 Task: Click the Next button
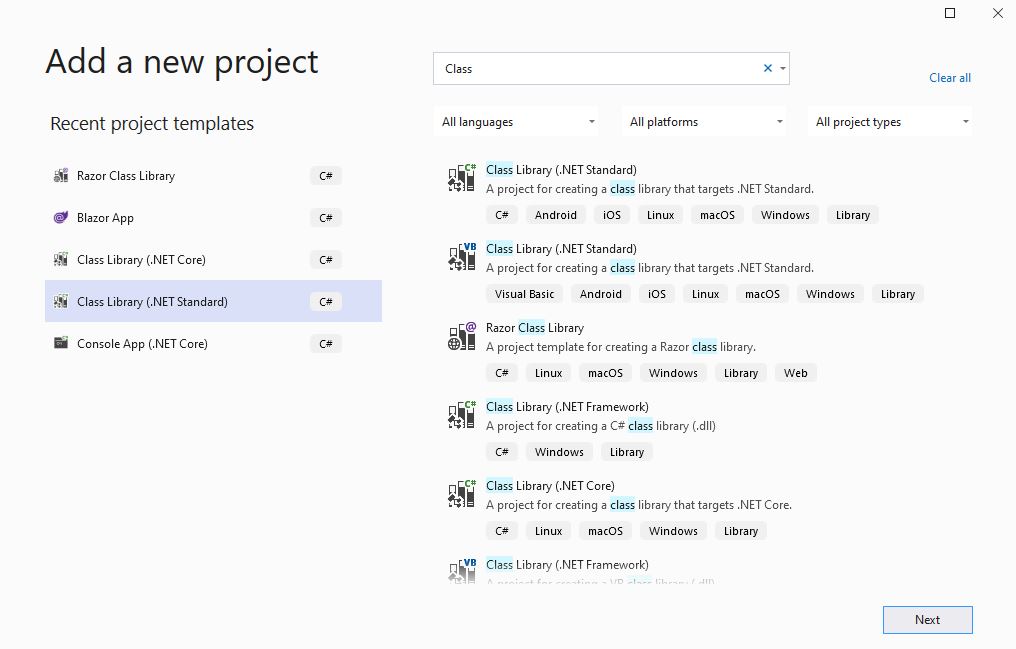point(927,620)
